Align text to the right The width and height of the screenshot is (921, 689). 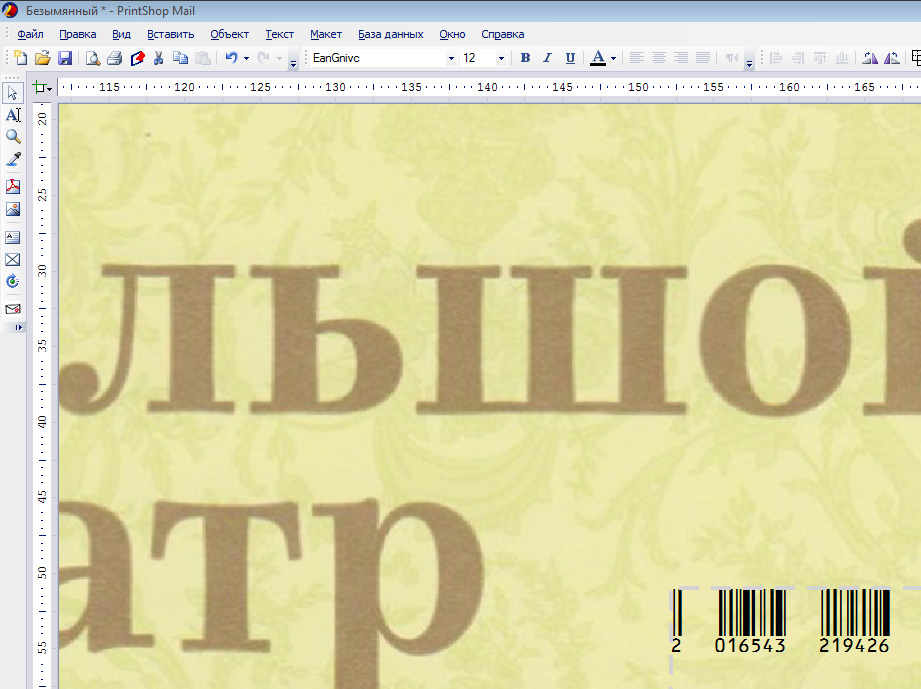(681, 58)
